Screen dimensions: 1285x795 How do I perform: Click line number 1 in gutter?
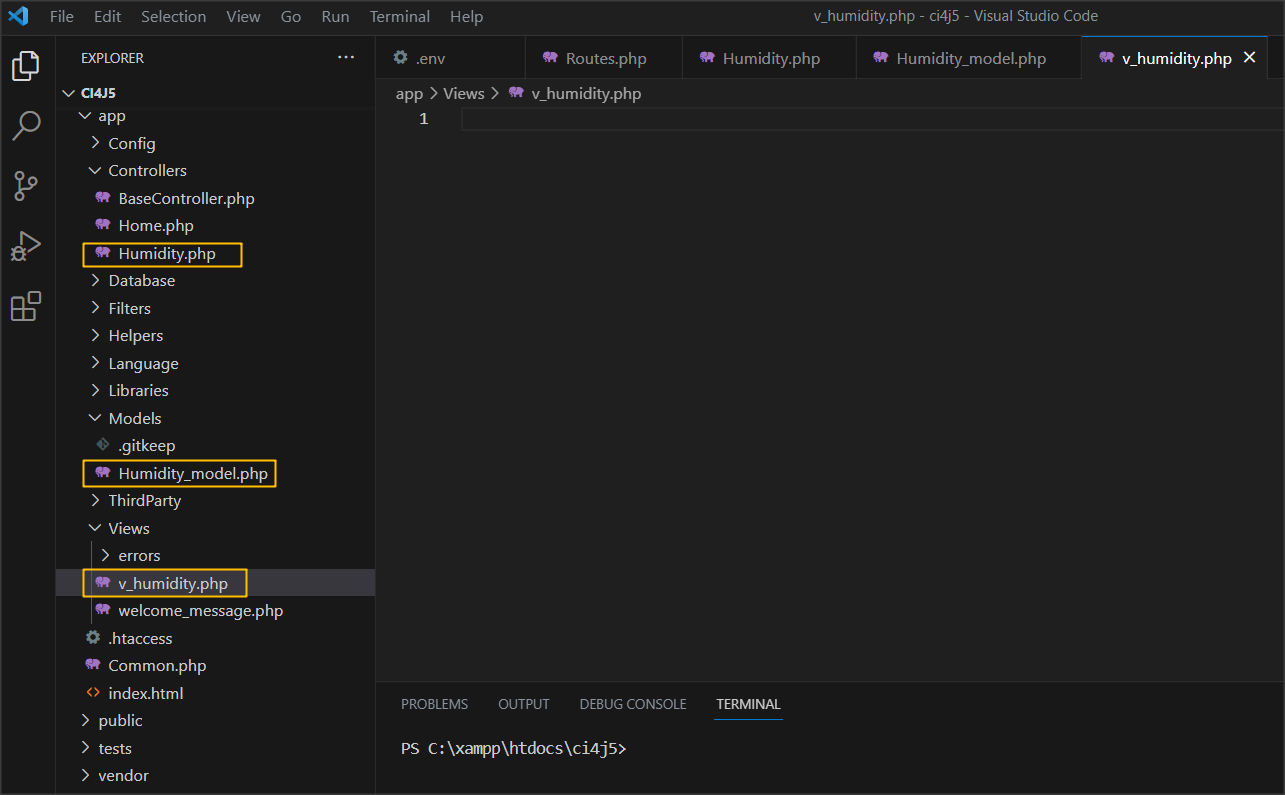point(424,119)
